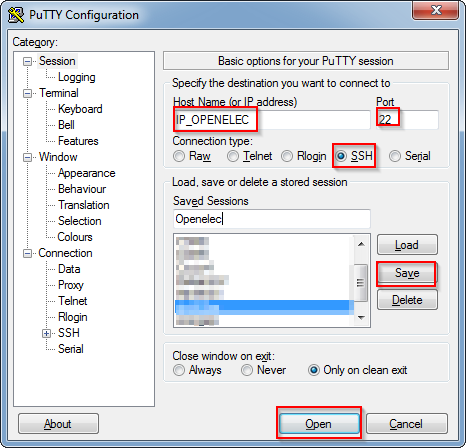
Task: Click the About button
Action: tap(58, 424)
